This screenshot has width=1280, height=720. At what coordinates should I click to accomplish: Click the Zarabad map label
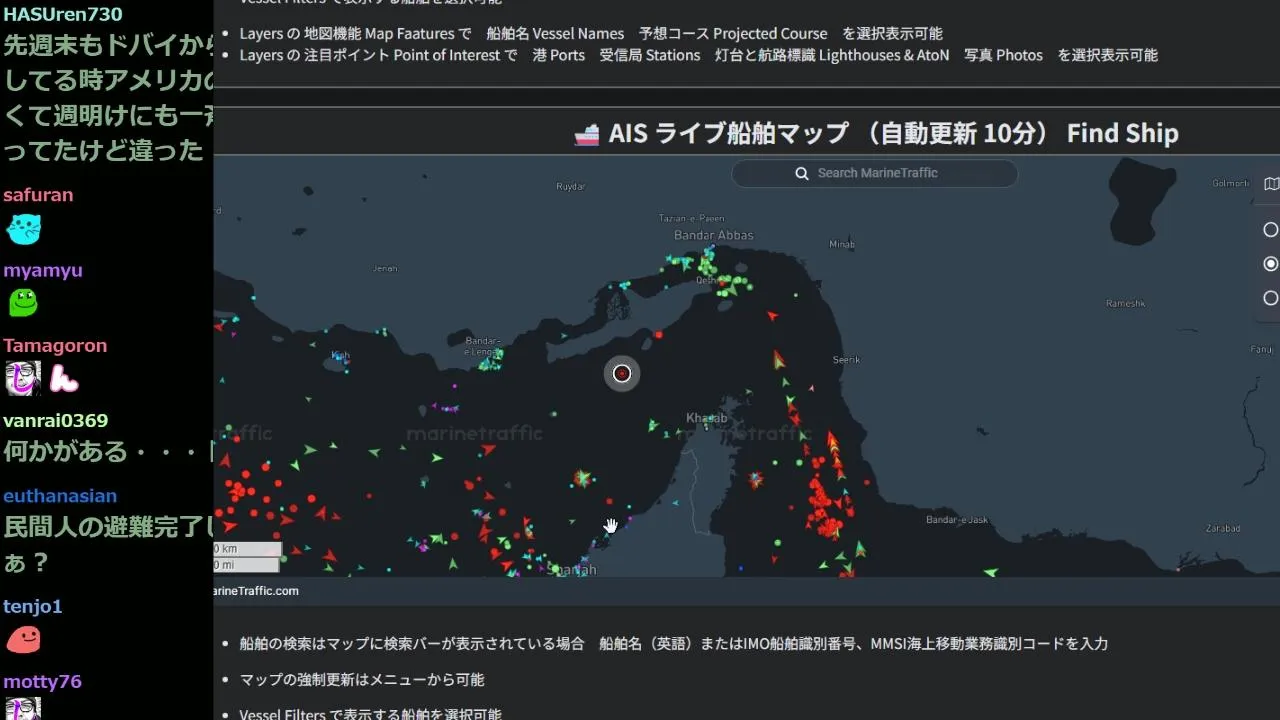1223,528
